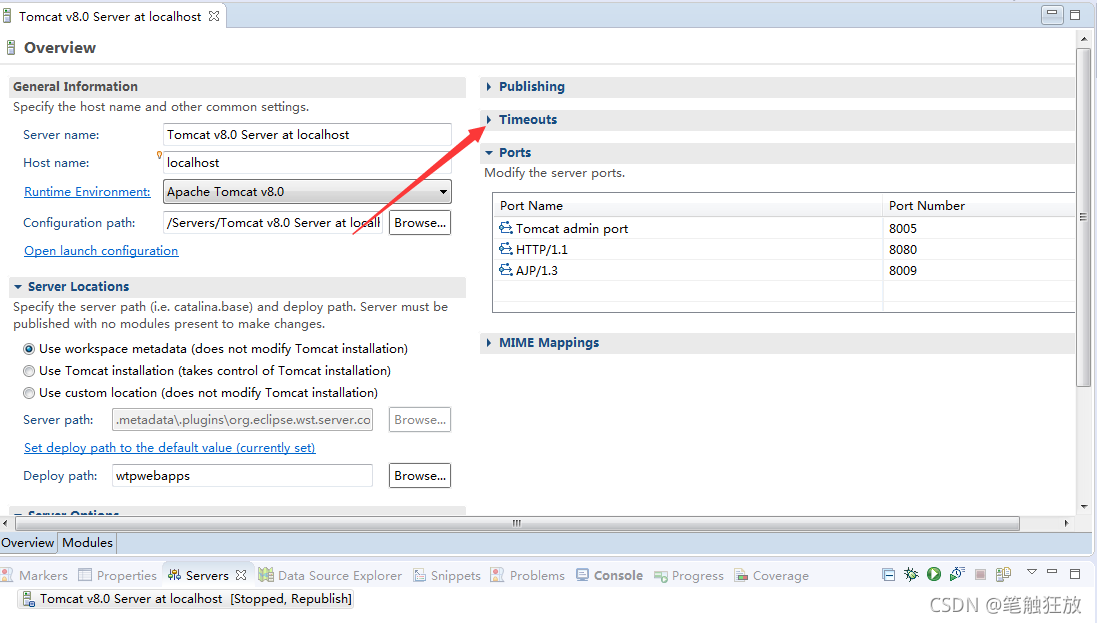Click the Deploy path input field
Viewport: 1097px width, 623px height.
click(x=242, y=476)
